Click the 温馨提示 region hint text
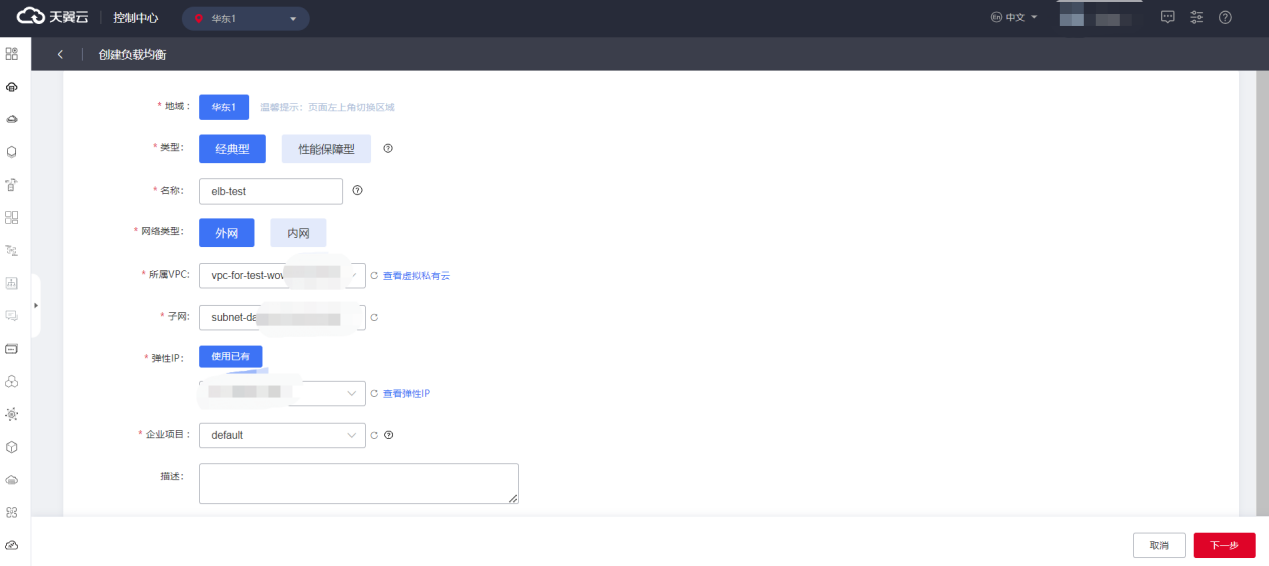 [328, 107]
